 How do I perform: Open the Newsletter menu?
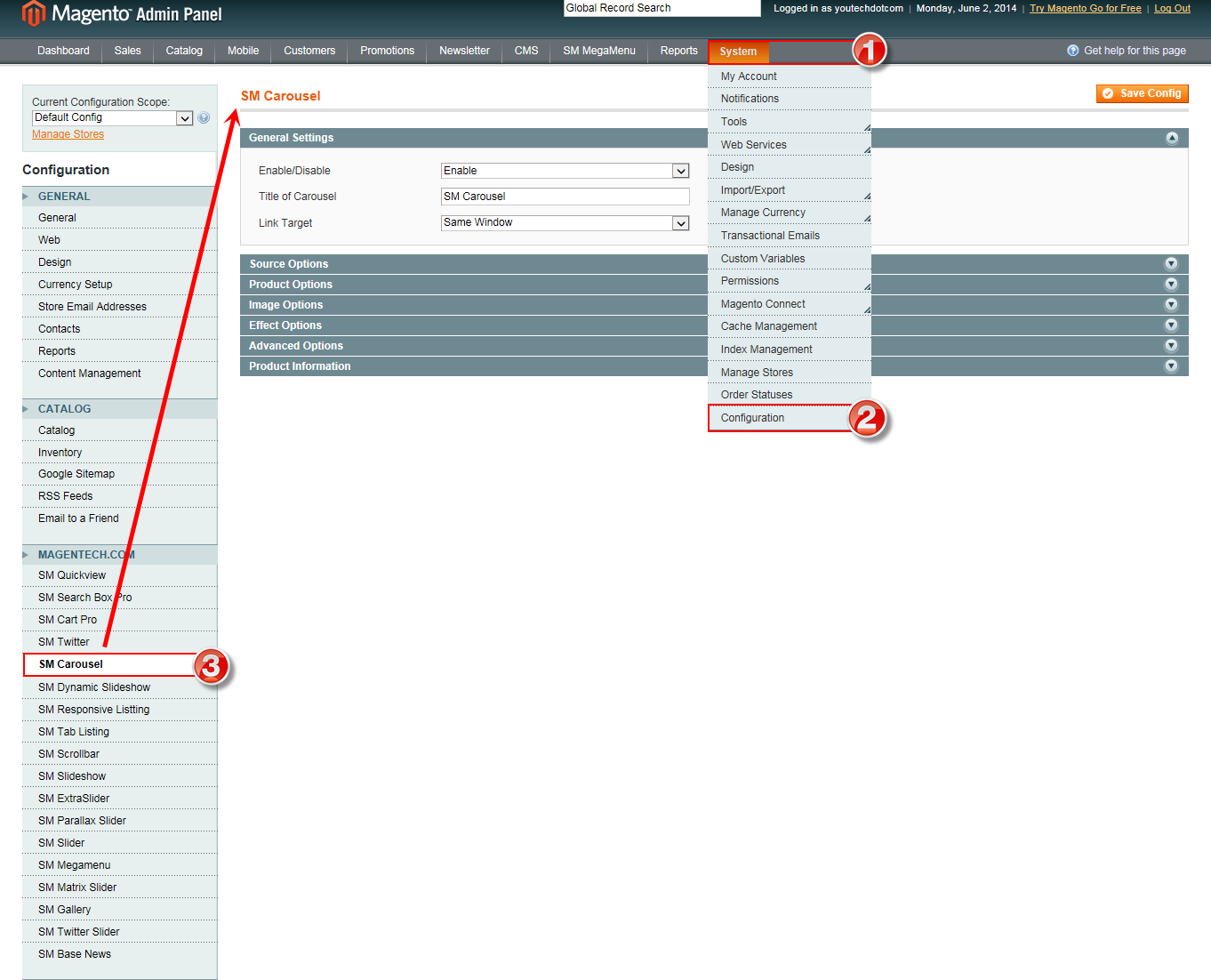point(464,51)
